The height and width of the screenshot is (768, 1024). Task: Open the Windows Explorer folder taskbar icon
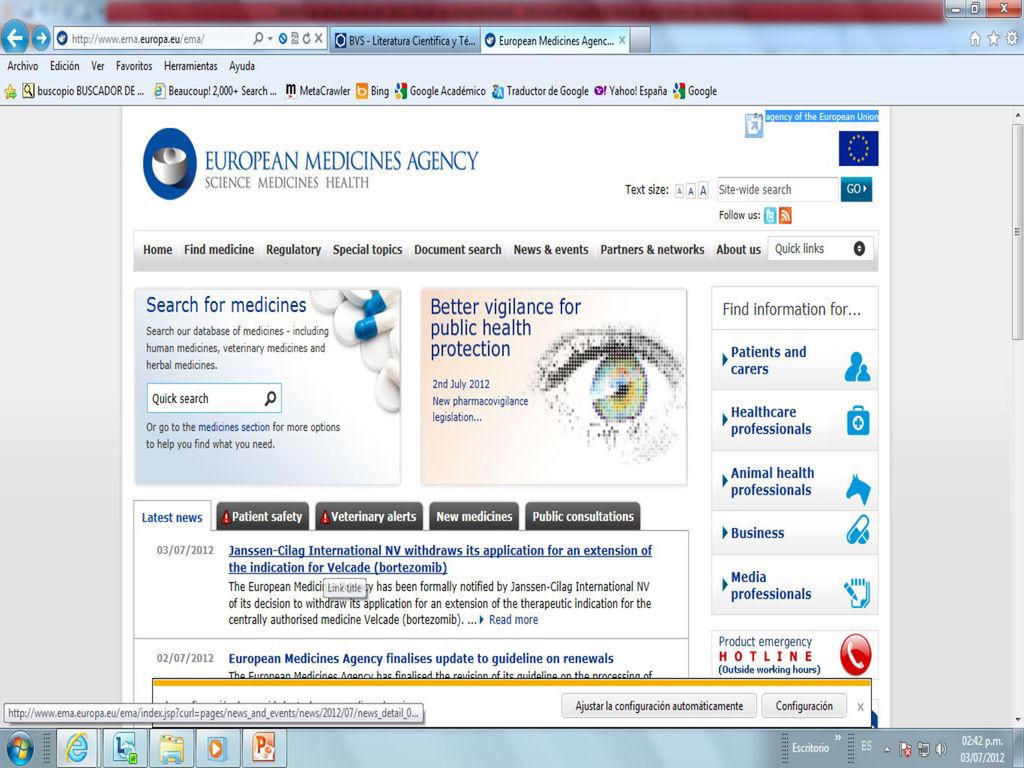171,748
